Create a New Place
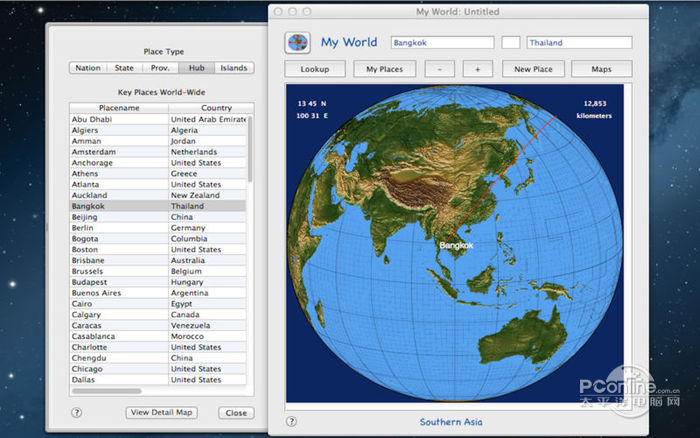 tap(533, 69)
